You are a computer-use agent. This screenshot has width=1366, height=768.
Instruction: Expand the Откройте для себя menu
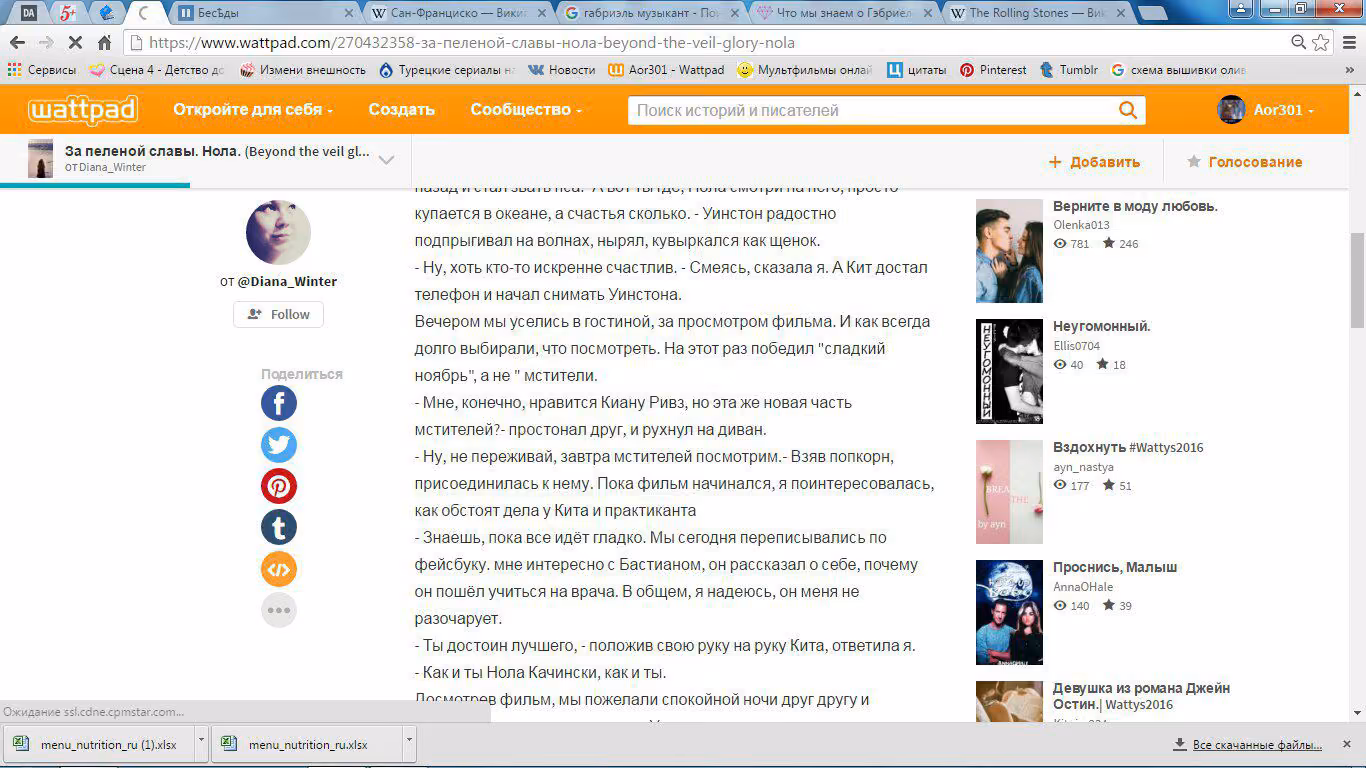[x=253, y=110]
